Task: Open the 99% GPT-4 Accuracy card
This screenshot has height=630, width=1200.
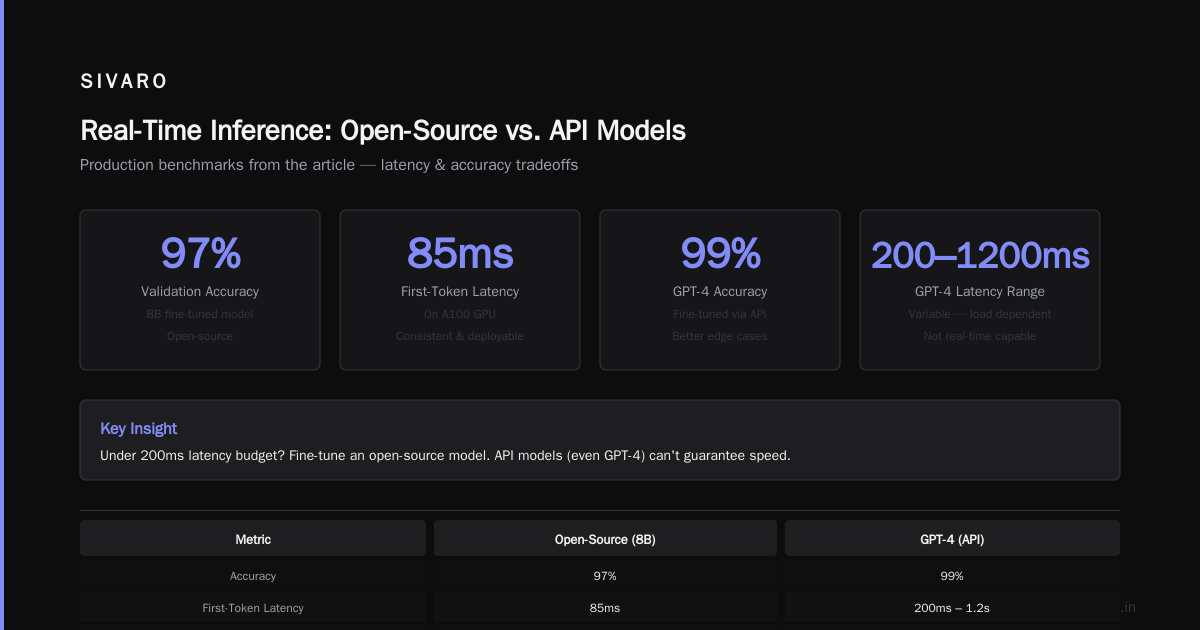Action: pos(720,290)
